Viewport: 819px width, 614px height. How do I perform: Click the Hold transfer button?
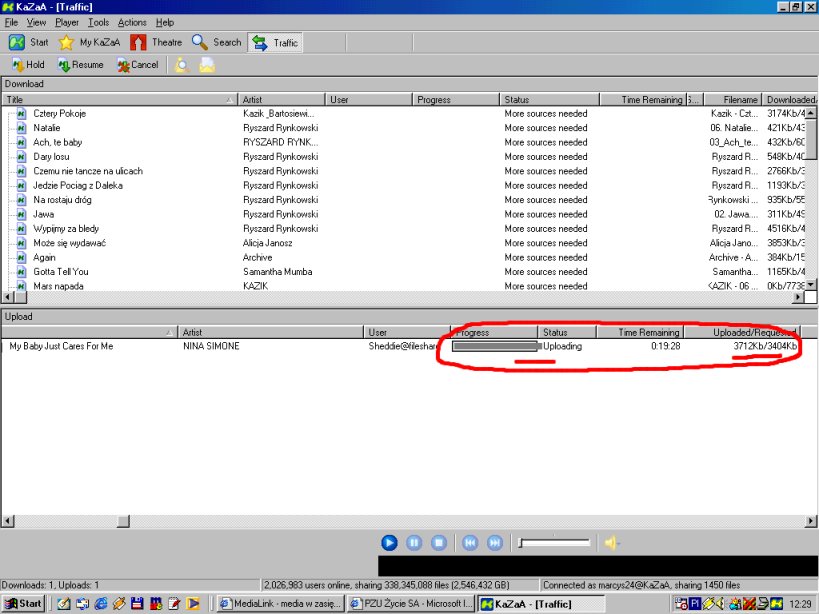point(28,65)
